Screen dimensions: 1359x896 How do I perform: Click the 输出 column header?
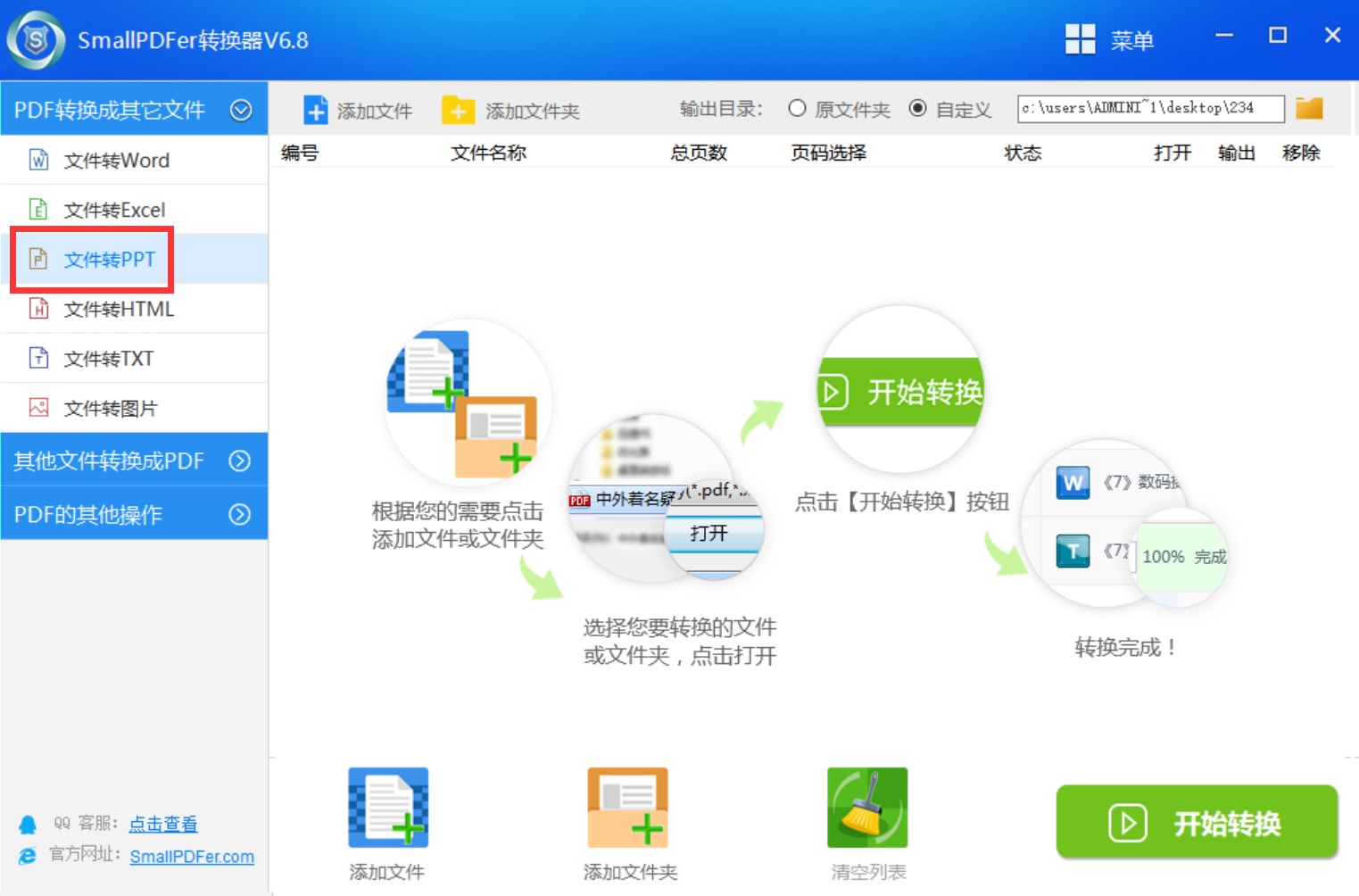1237,153
